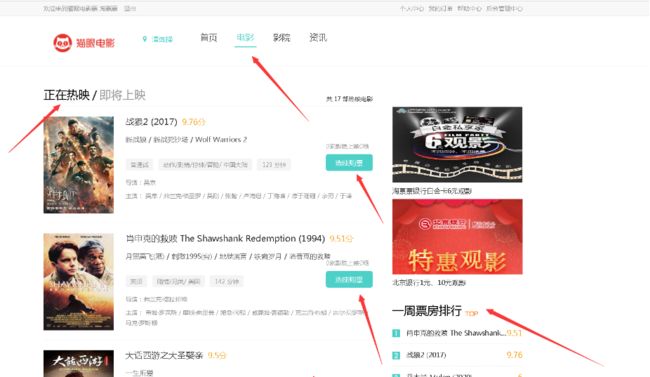
Task: Click the 9.76 score in ranking list
Action: click(514, 355)
